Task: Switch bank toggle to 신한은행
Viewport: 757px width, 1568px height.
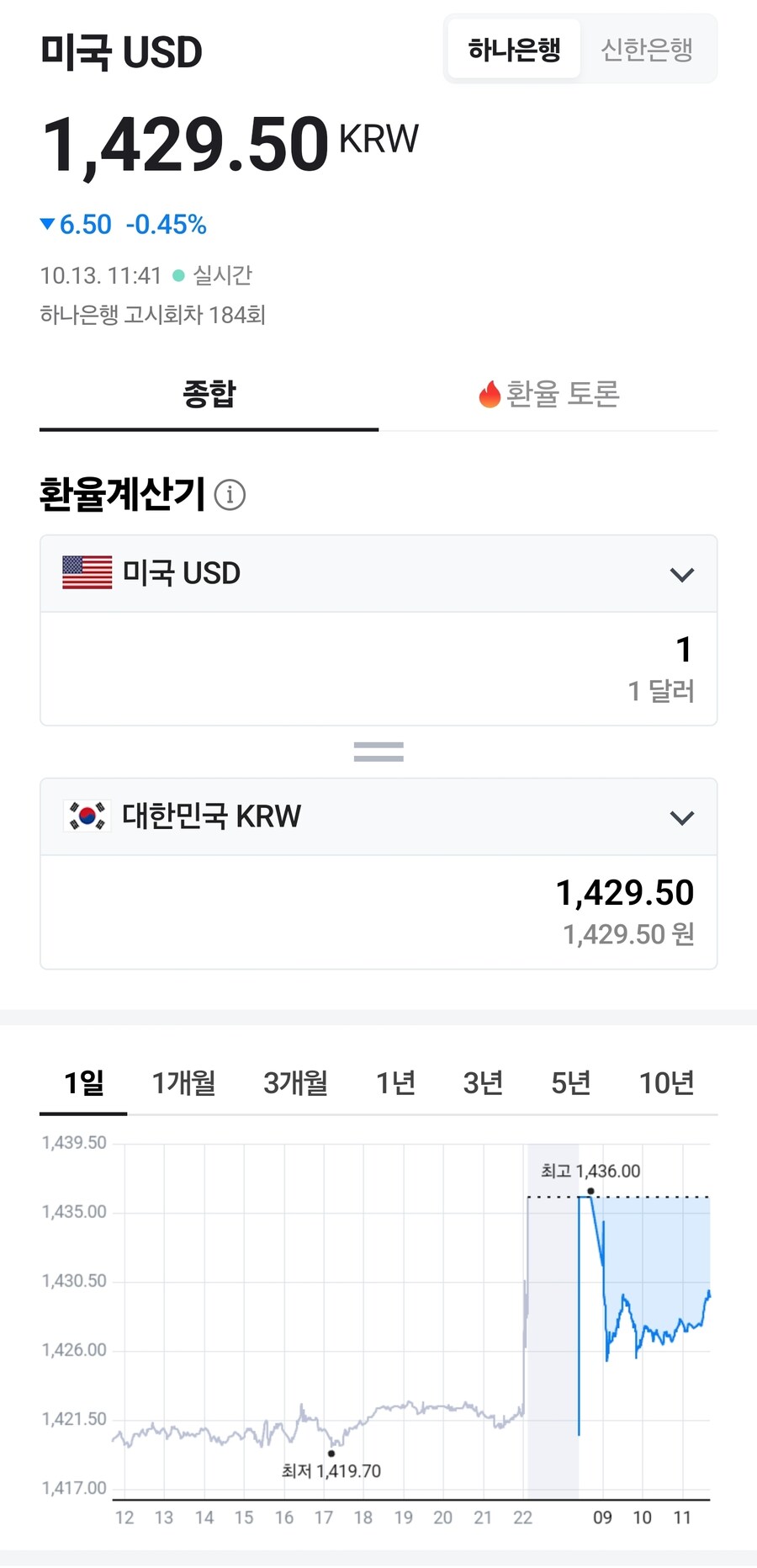Action: [646, 50]
